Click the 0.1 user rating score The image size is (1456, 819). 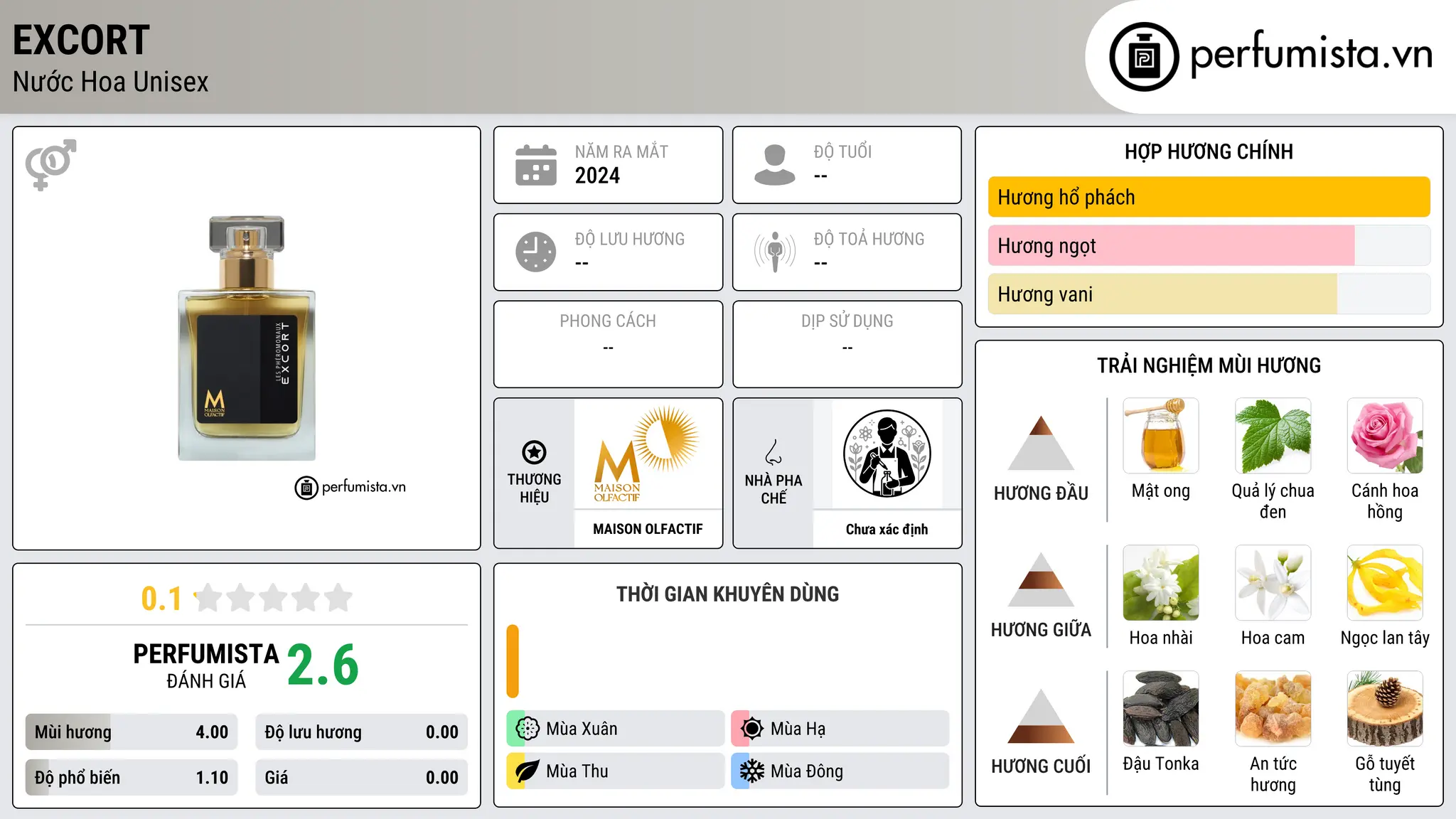pyautogui.click(x=161, y=599)
